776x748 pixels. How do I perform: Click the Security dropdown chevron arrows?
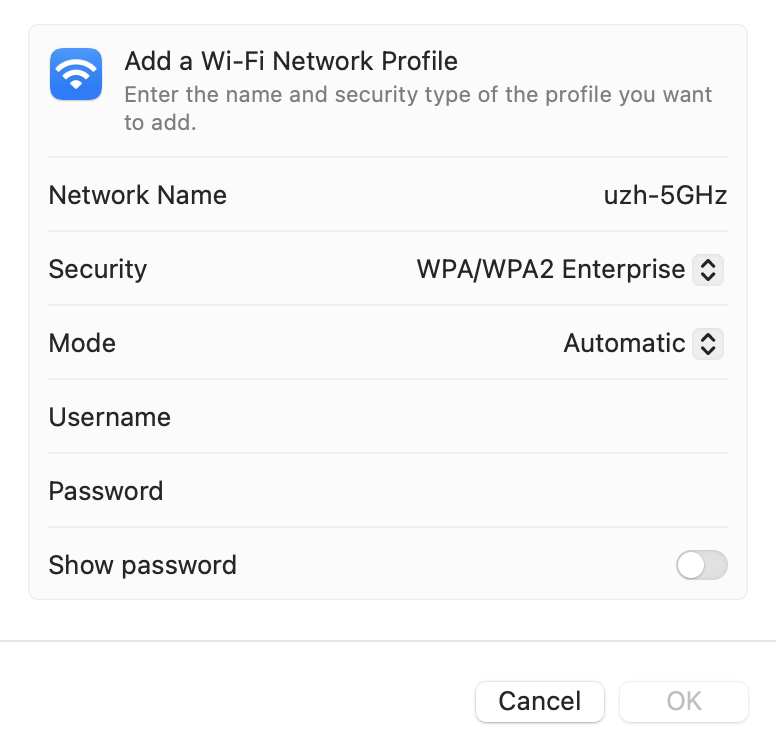pos(708,269)
